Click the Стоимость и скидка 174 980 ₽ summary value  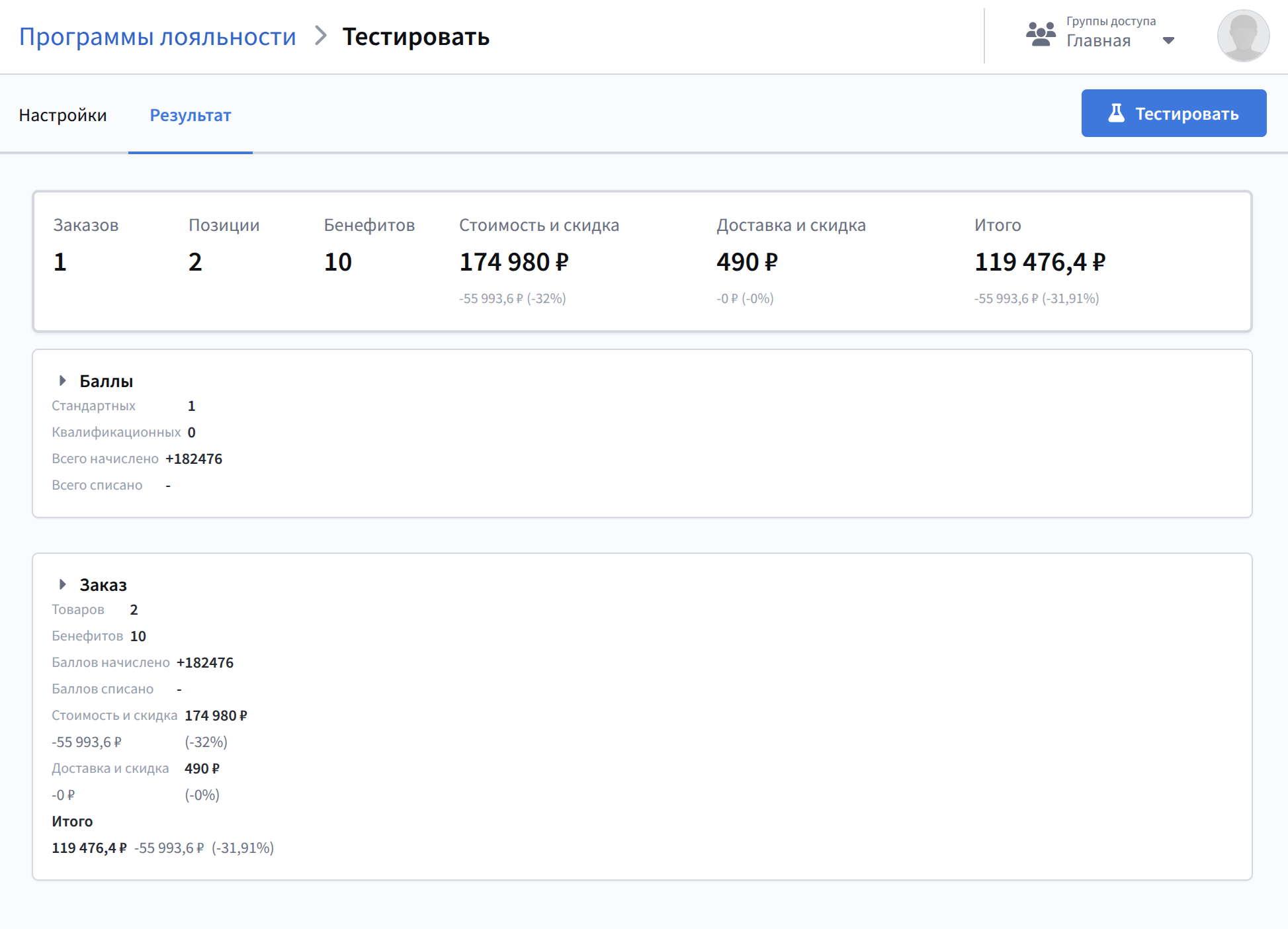(x=514, y=262)
